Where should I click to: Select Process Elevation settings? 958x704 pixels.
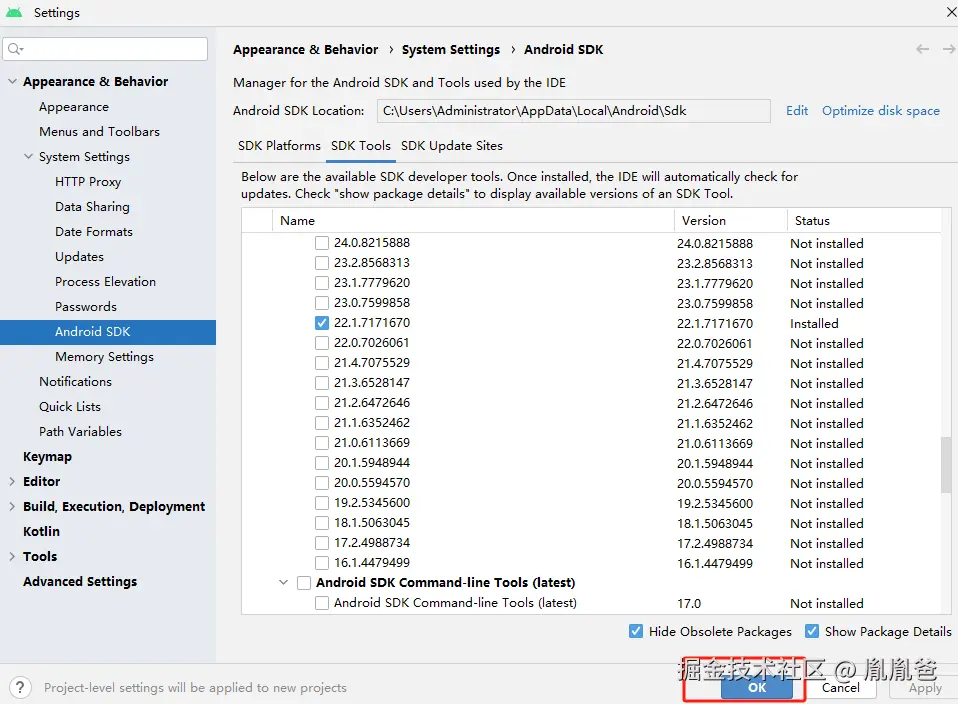(105, 282)
